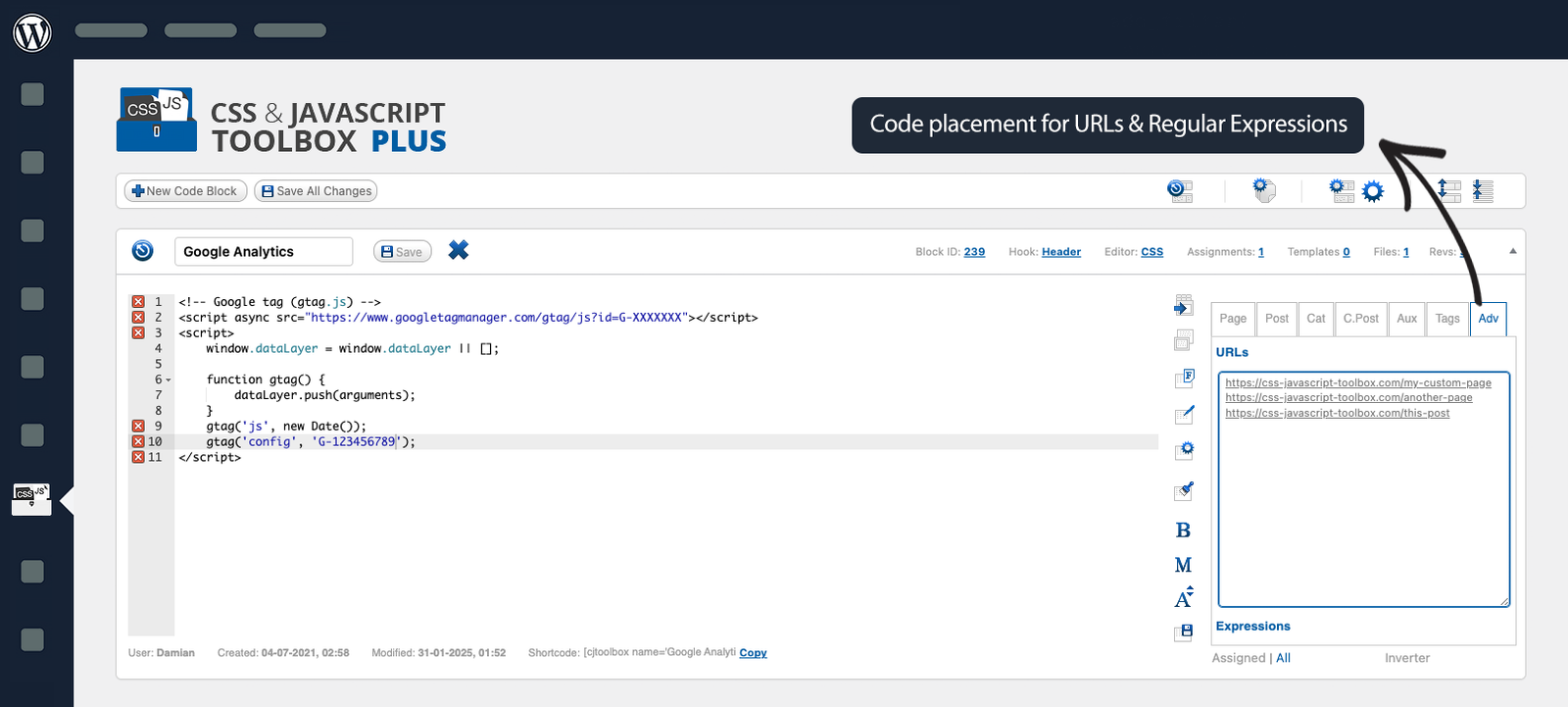Screen dimensions: 1568x707
Task: Click the Assigned filter text
Action: pos(1239,658)
